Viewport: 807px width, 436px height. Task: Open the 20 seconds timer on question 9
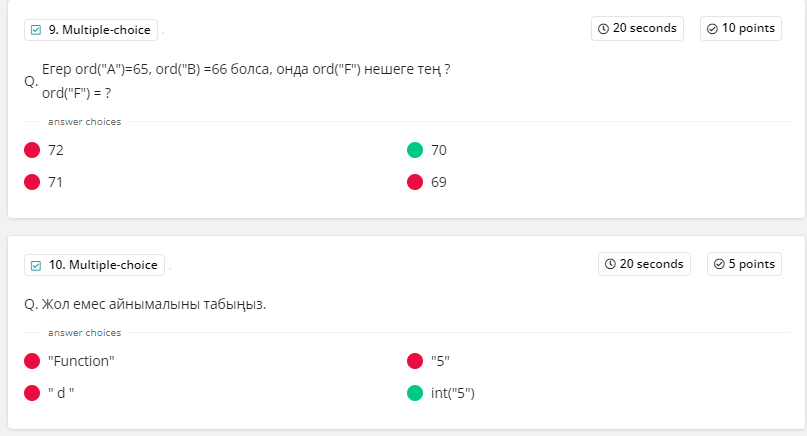pos(637,28)
